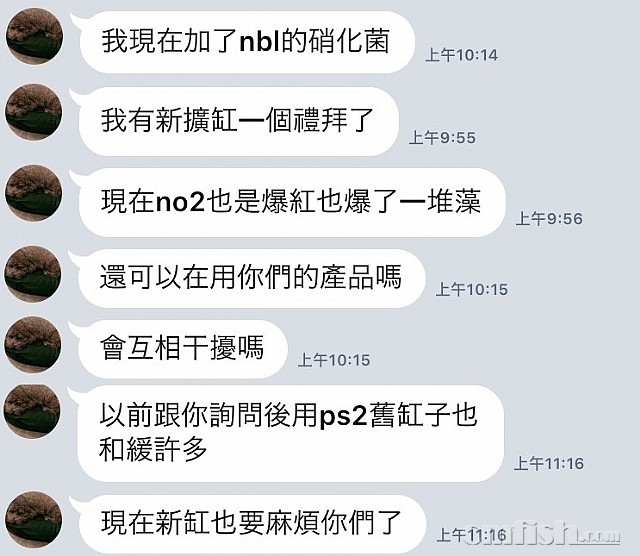Tap avatar next to the ps2舊缸子 message
This screenshot has width=640, height=556.
tap(33, 410)
